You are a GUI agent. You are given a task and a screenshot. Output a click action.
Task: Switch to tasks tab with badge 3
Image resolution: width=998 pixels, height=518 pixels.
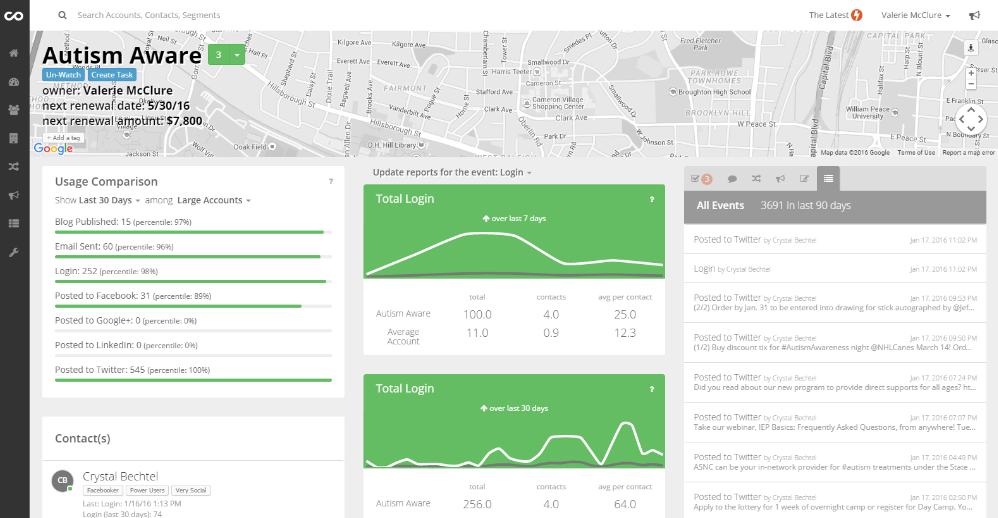701,179
